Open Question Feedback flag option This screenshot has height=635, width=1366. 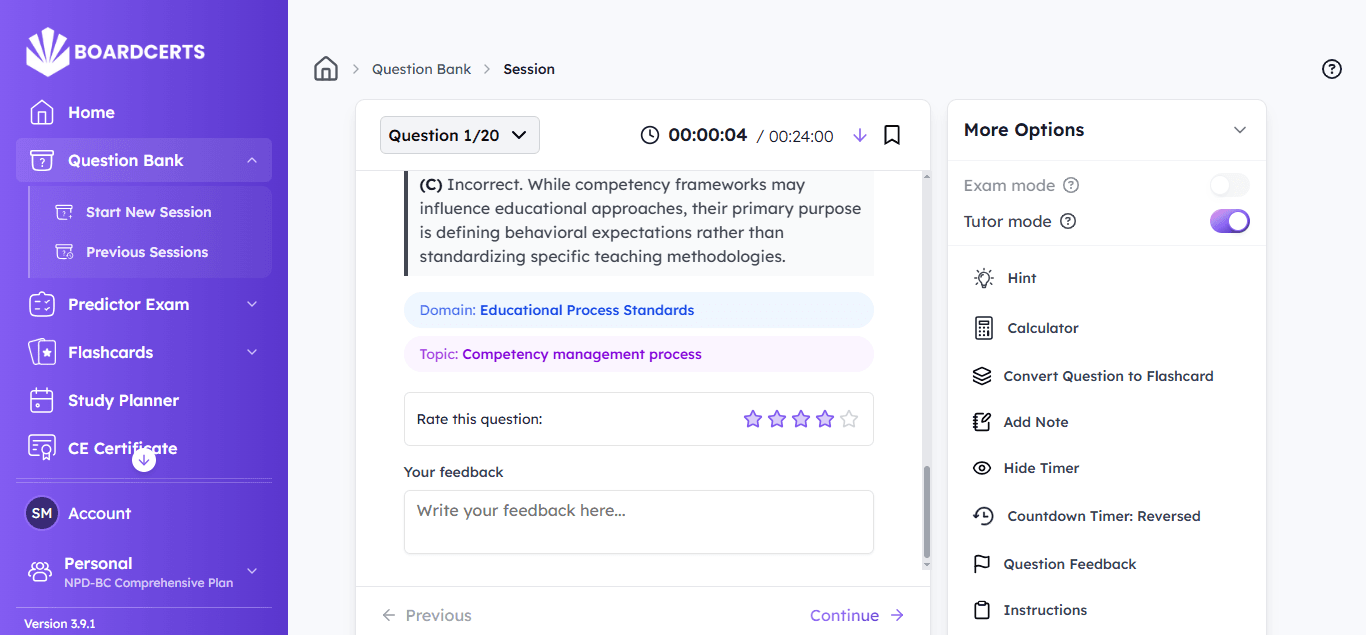[x=1069, y=564]
